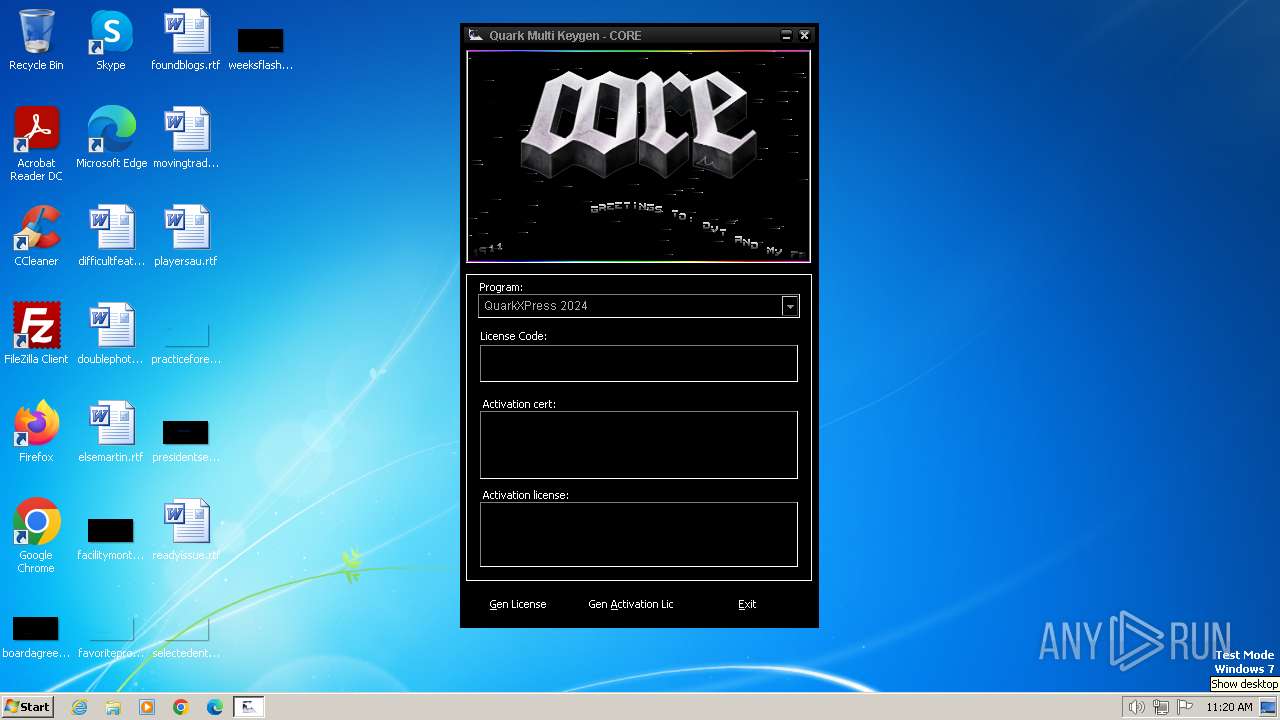Screen dimensions: 1280x720
Task: Select the difficultfeat document icon
Action: click(x=111, y=237)
